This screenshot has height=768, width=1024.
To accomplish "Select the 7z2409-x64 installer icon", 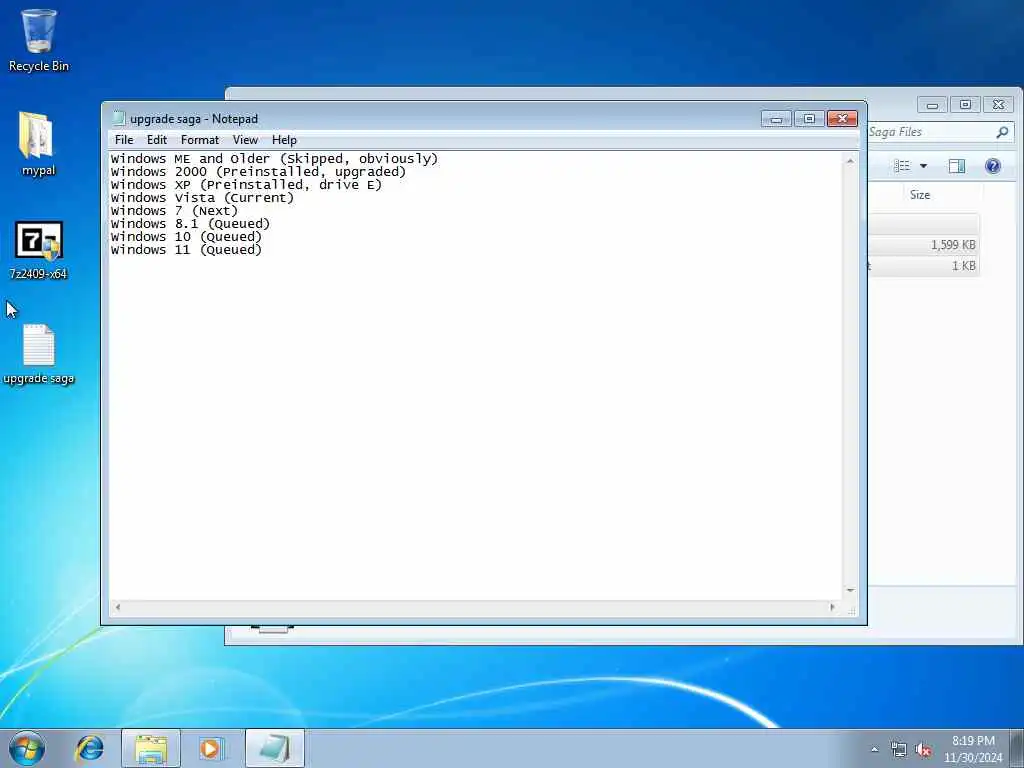I will point(39,250).
